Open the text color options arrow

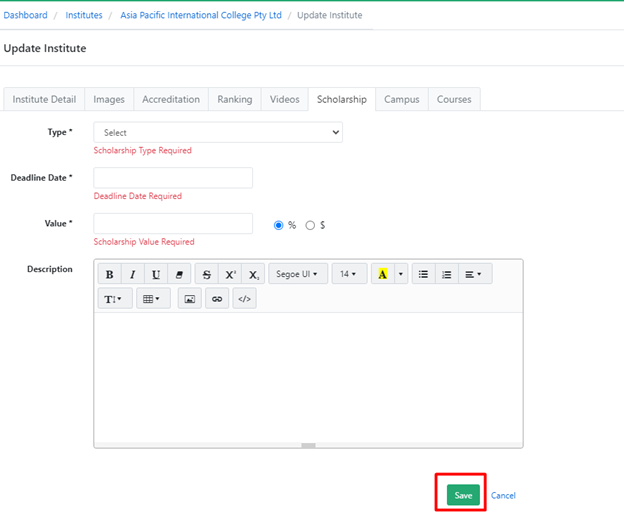click(x=401, y=274)
